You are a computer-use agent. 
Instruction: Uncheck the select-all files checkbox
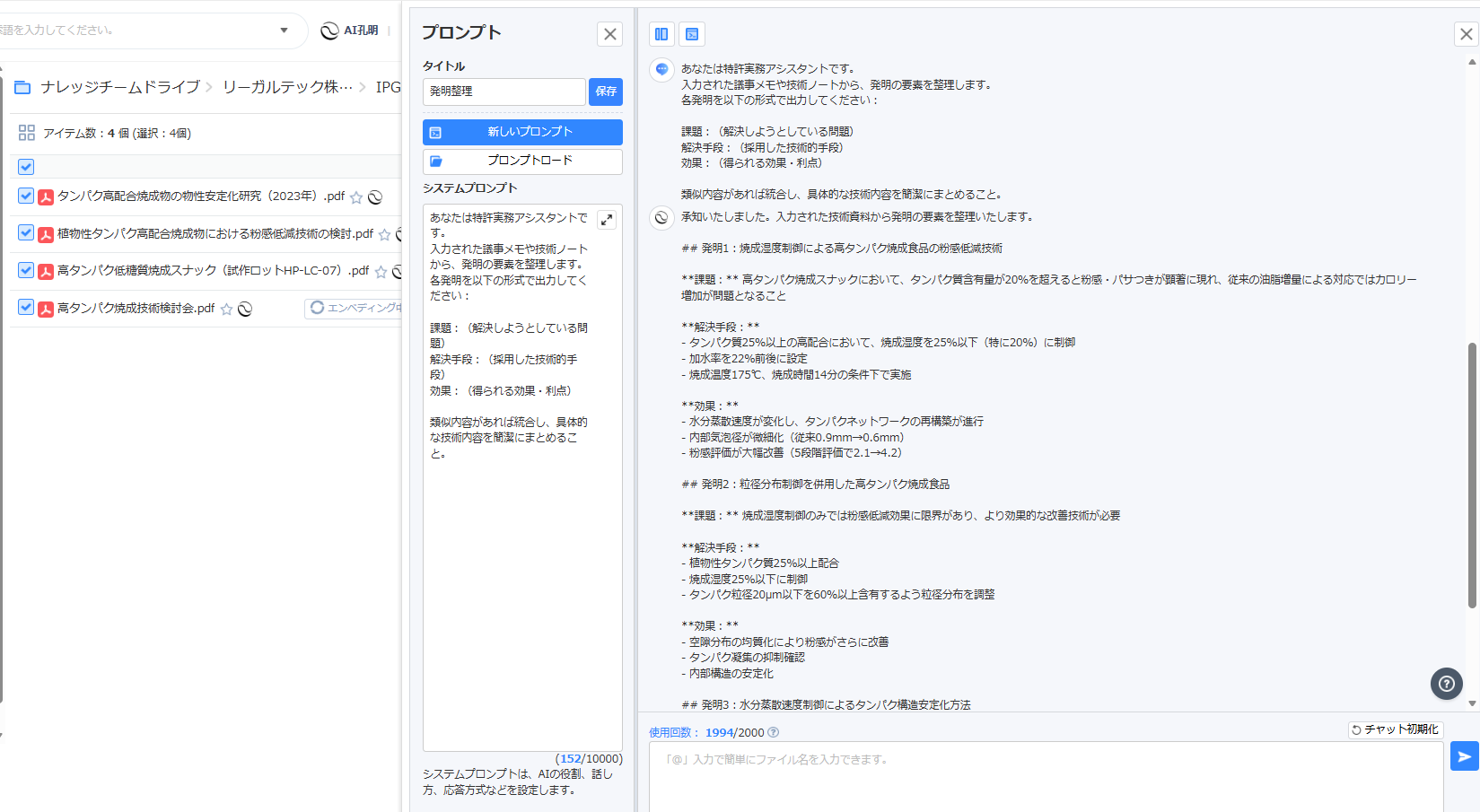(x=26, y=167)
